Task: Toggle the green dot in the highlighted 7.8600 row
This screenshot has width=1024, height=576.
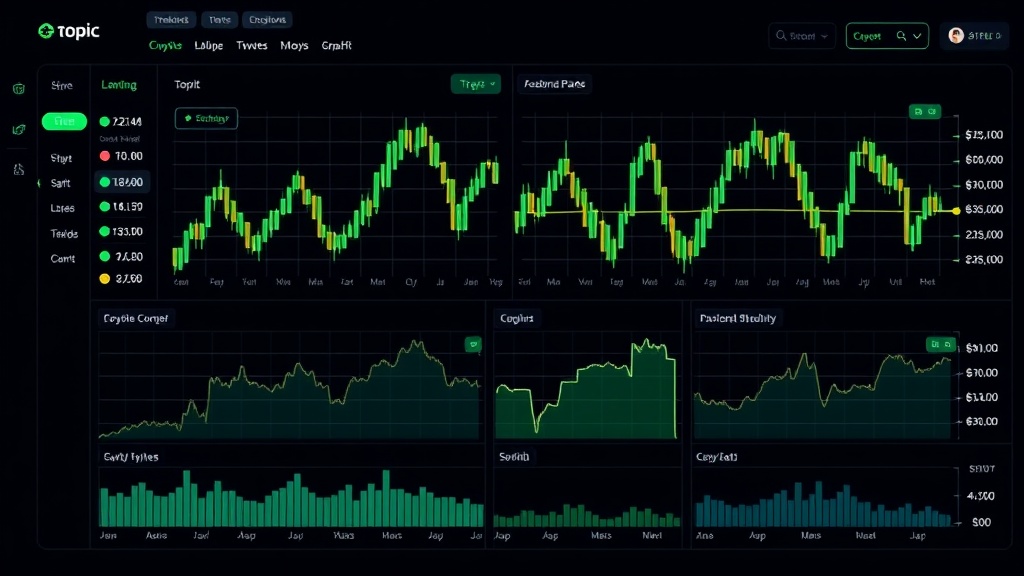Action: [x=104, y=182]
